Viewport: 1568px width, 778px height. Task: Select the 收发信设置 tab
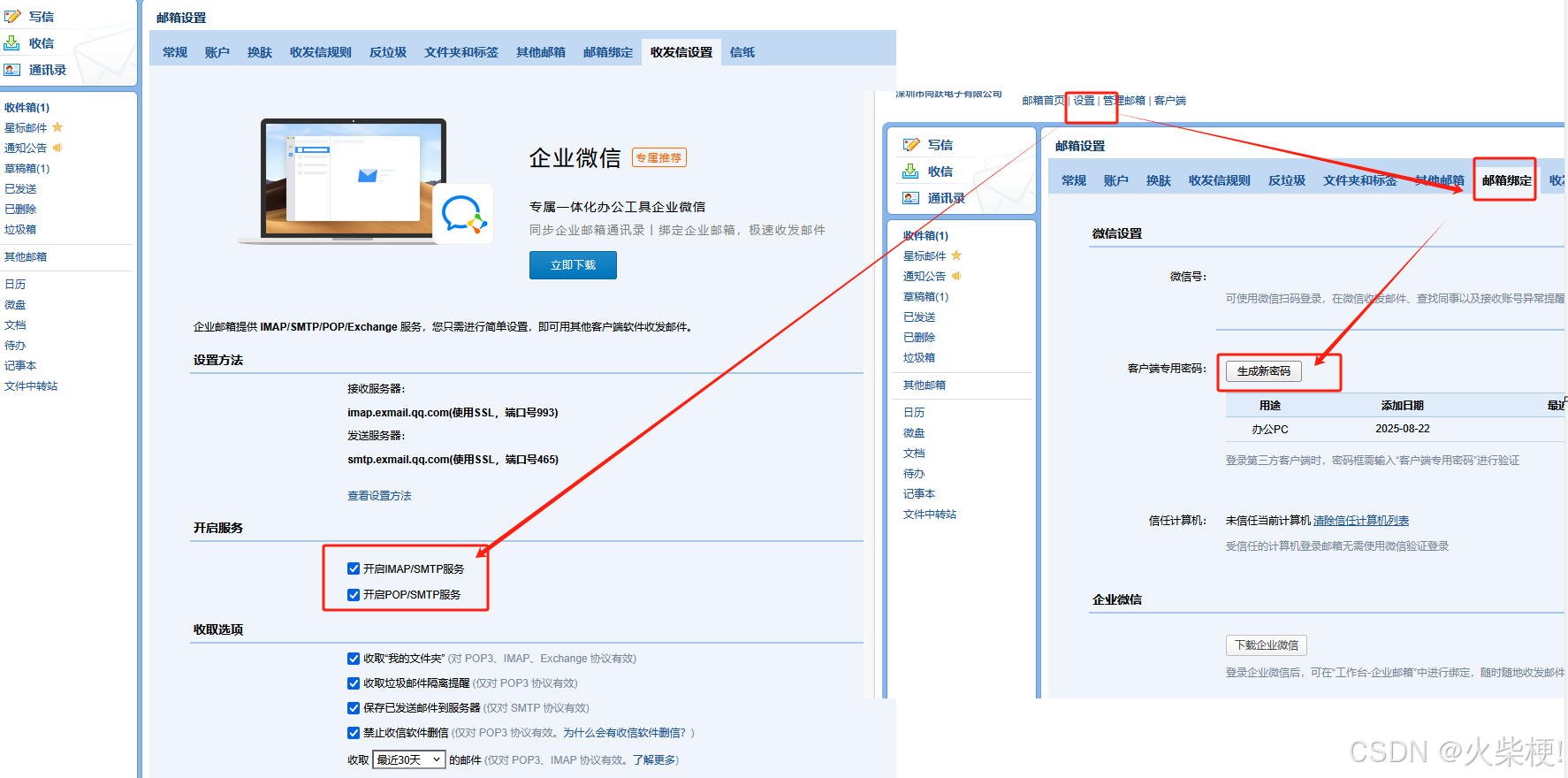point(681,52)
